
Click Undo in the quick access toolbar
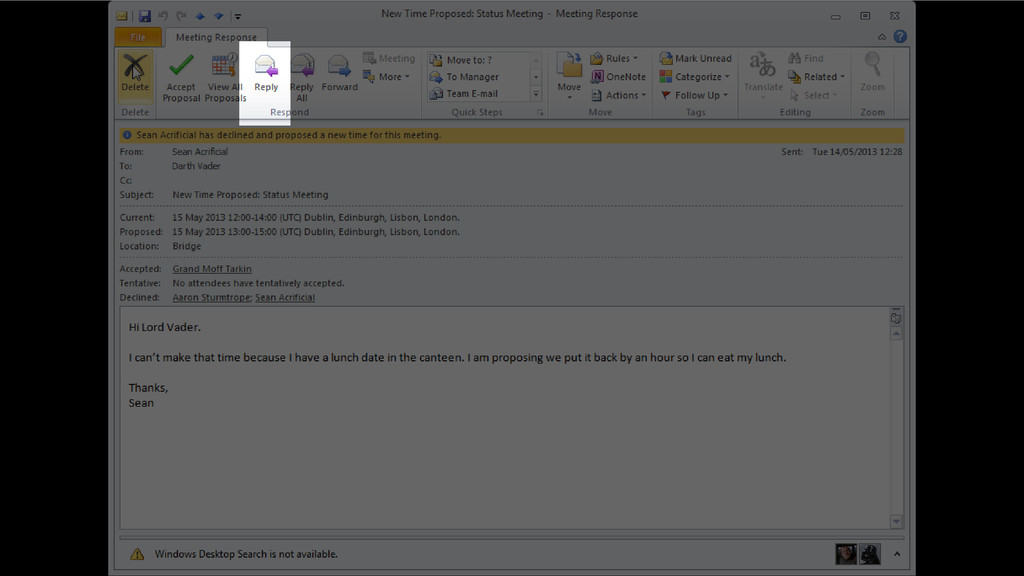tap(163, 16)
